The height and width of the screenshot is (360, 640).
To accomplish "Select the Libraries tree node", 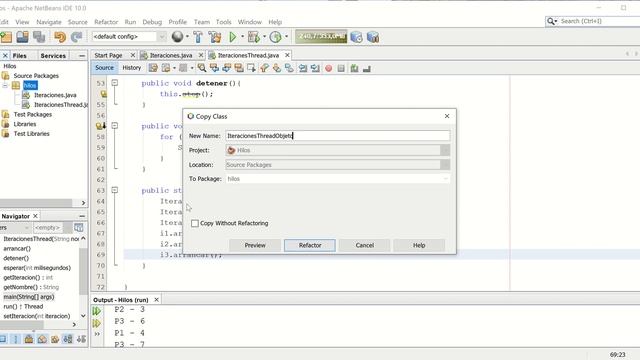I will (25, 124).
